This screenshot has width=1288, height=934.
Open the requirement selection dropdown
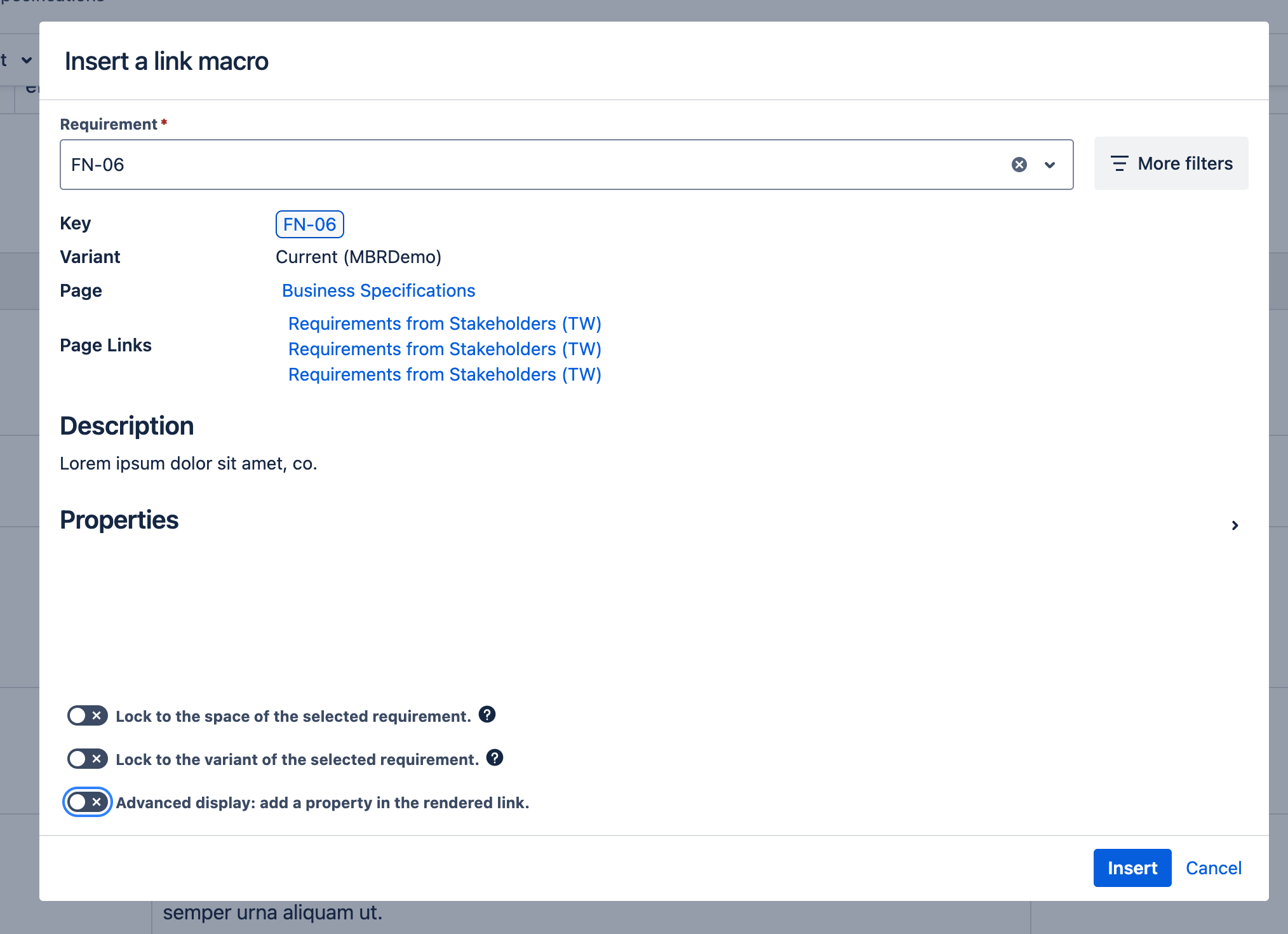[1049, 165]
